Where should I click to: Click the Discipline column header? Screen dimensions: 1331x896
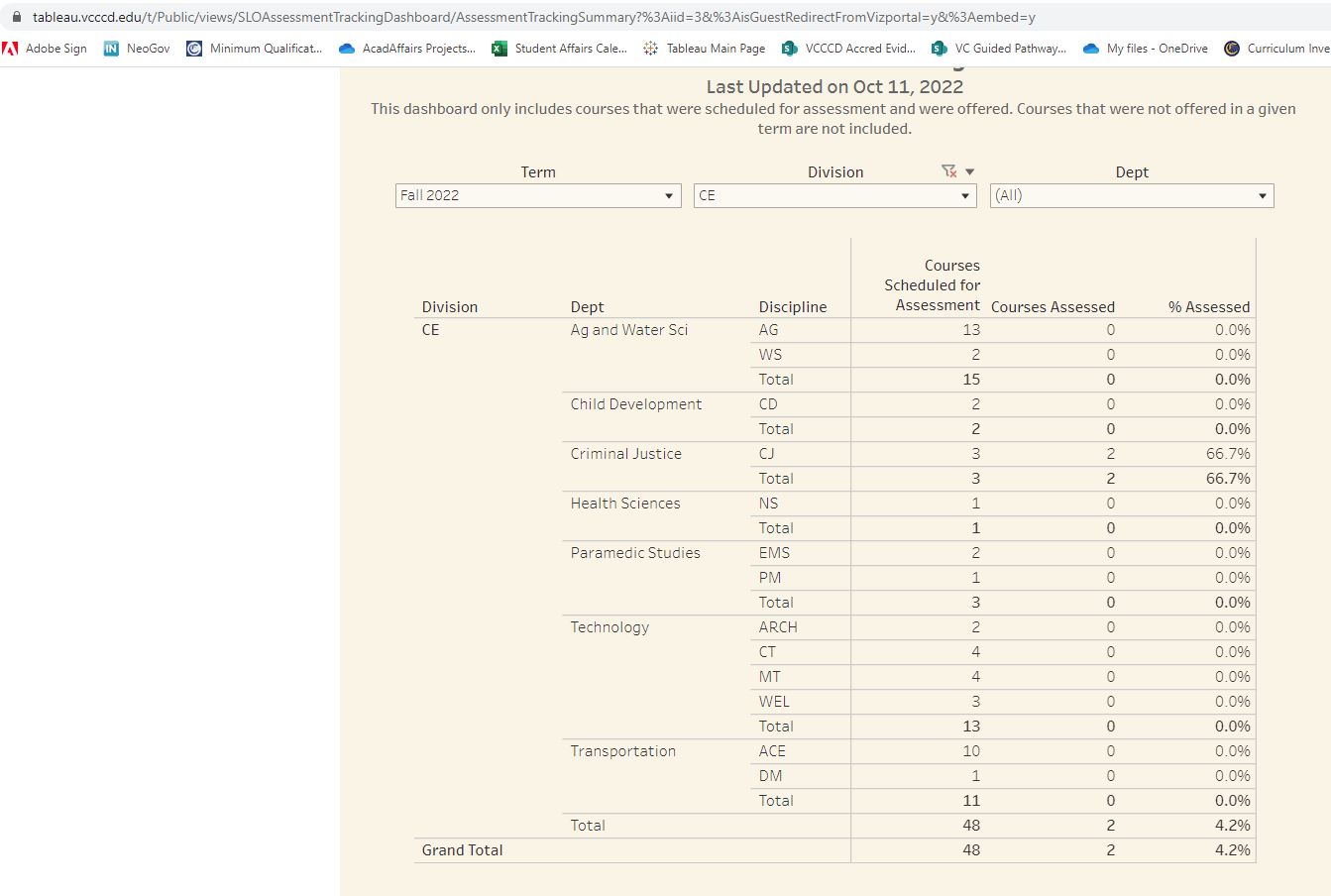793,307
